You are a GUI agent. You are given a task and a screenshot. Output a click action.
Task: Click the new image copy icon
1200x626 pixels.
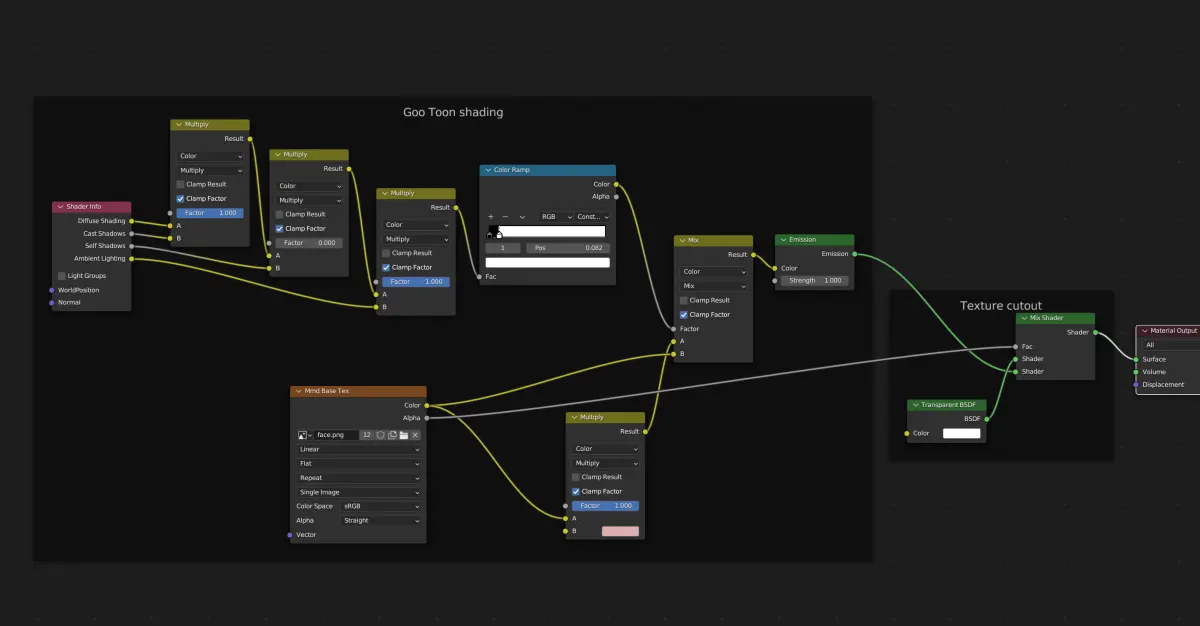(x=392, y=435)
